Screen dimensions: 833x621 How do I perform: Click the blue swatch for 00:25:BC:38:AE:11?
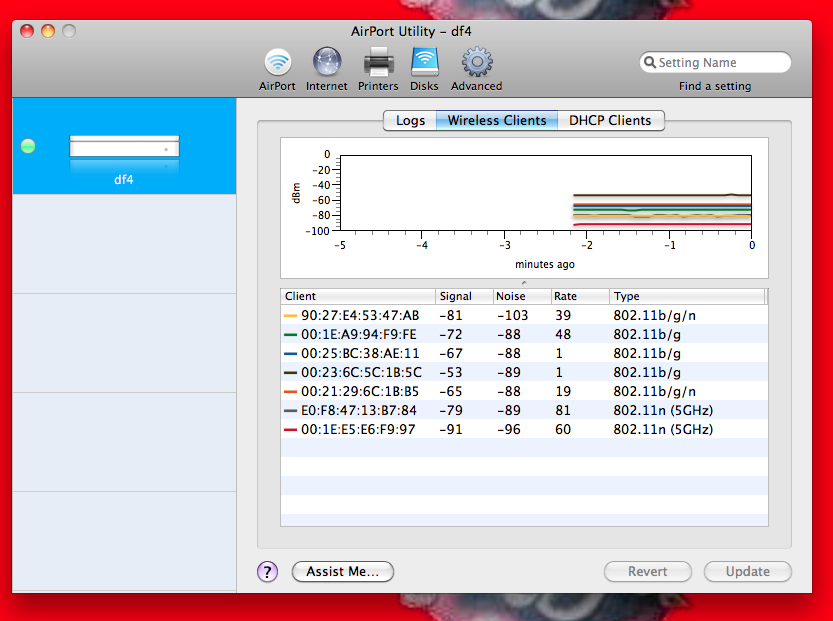[x=290, y=353]
